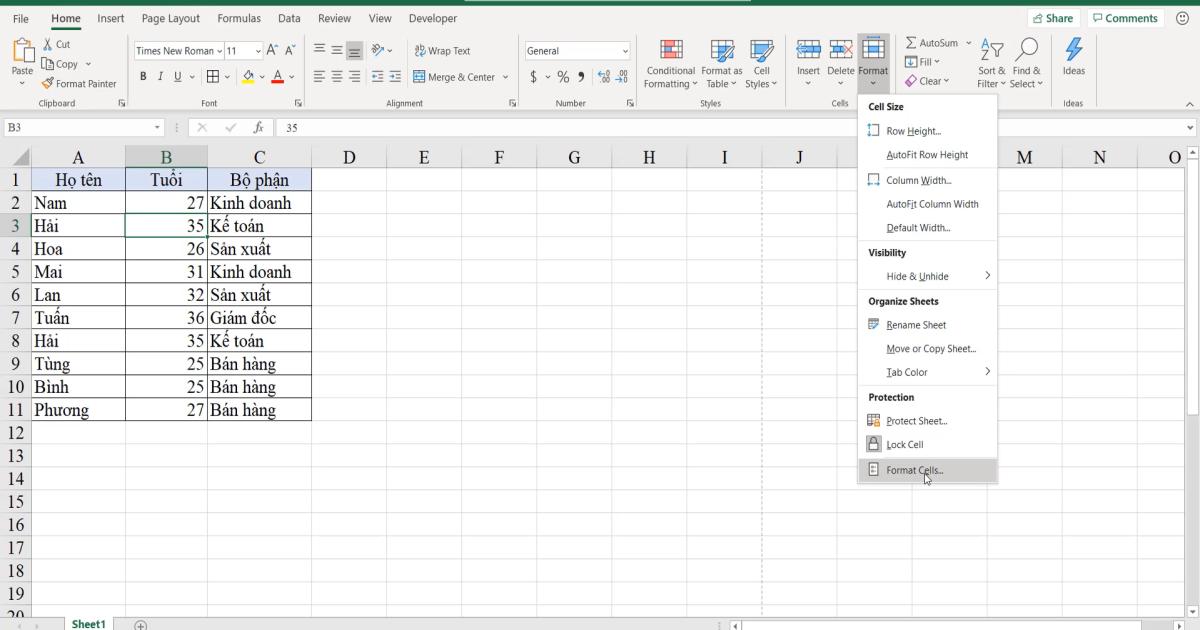
Task: Open the Fill Color dropdown arrow
Action: pyautogui.click(x=260, y=77)
